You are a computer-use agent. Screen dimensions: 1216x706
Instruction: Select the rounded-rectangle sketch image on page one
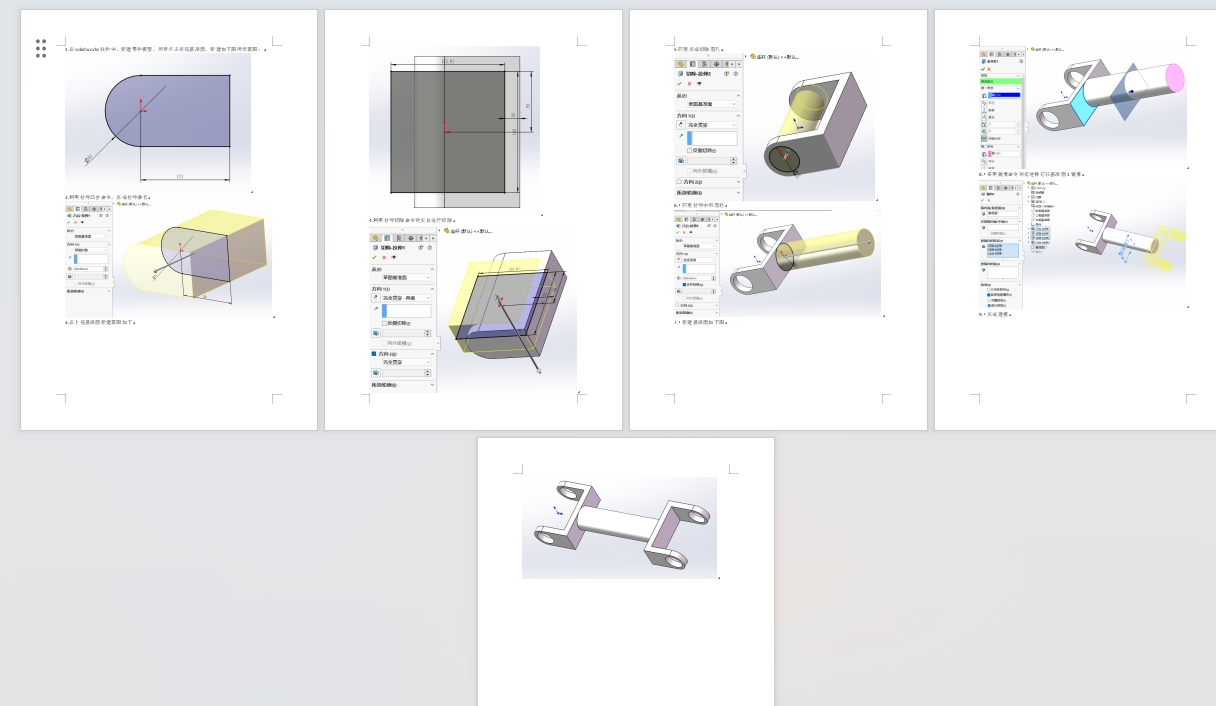158,122
